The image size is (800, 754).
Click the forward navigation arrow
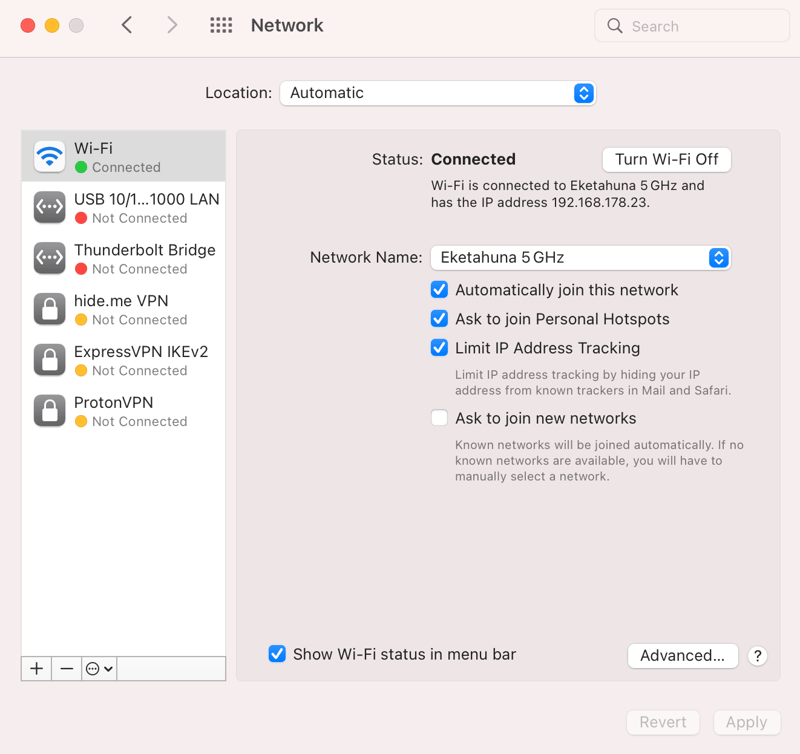coord(172,25)
